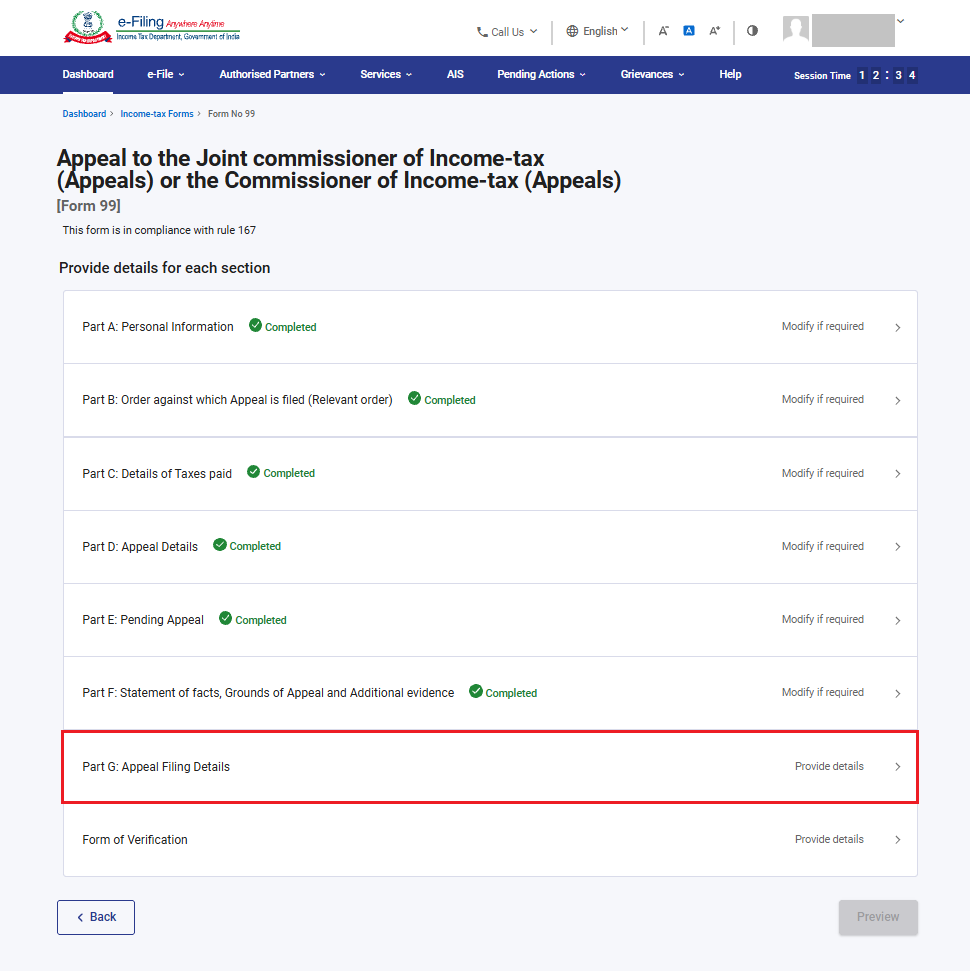Expand Part A with right chevron
This screenshot has height=971, width=970.
tap(898, 327)
